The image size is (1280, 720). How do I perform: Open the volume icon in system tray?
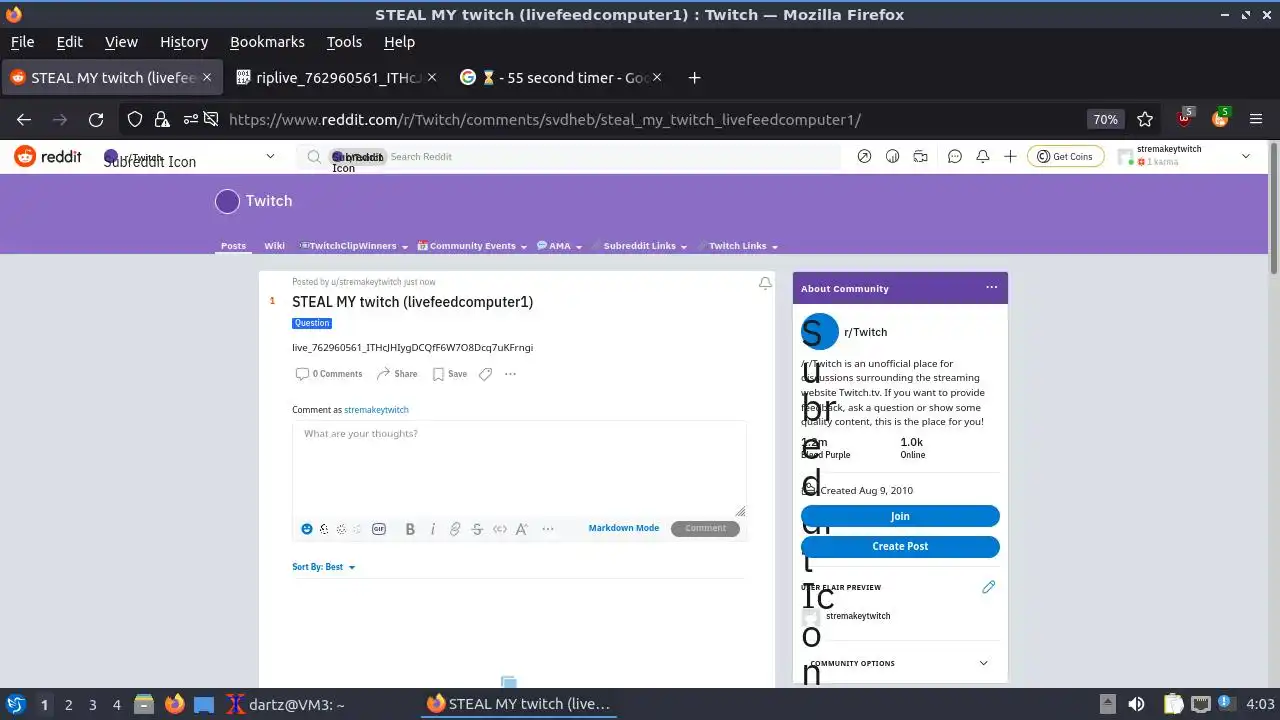tap(1136, 704)
